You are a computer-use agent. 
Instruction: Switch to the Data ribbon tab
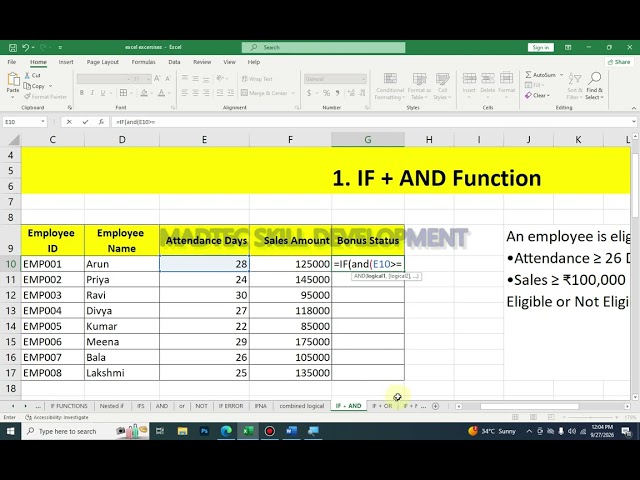click(x=174, y=62)
